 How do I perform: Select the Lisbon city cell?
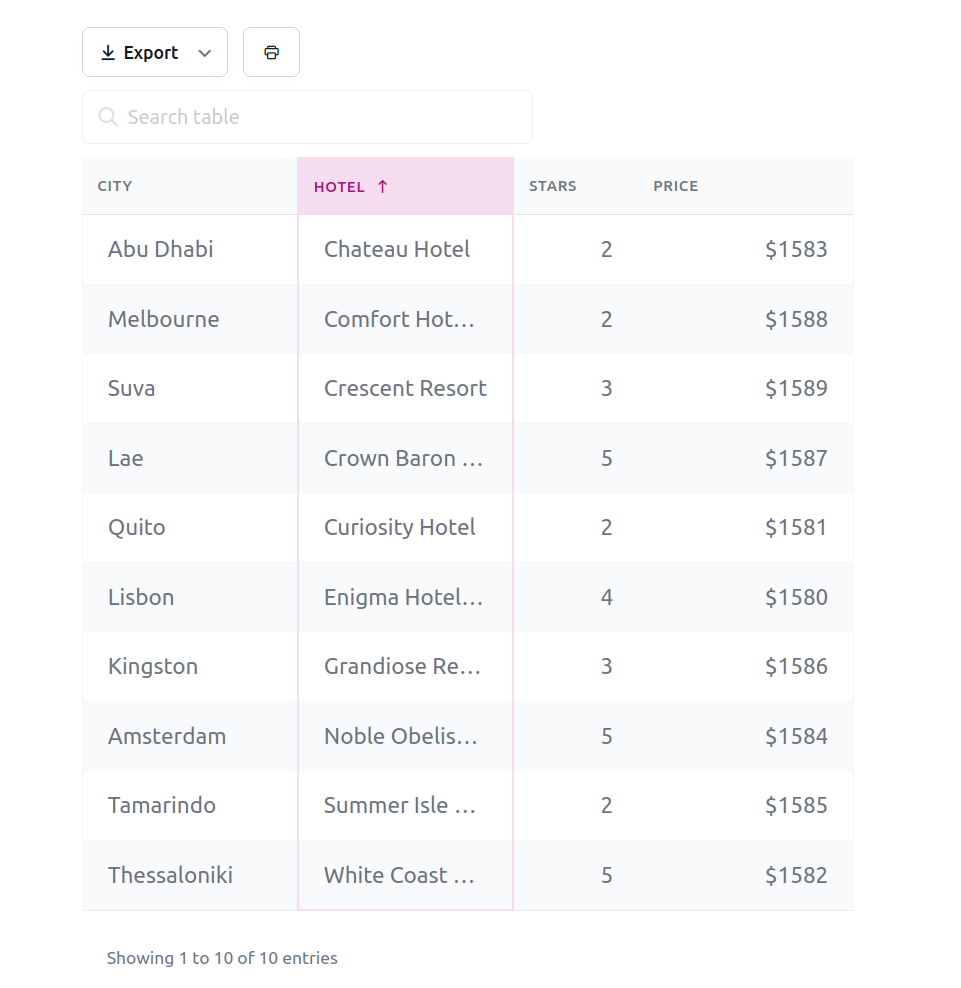[190, 597]
